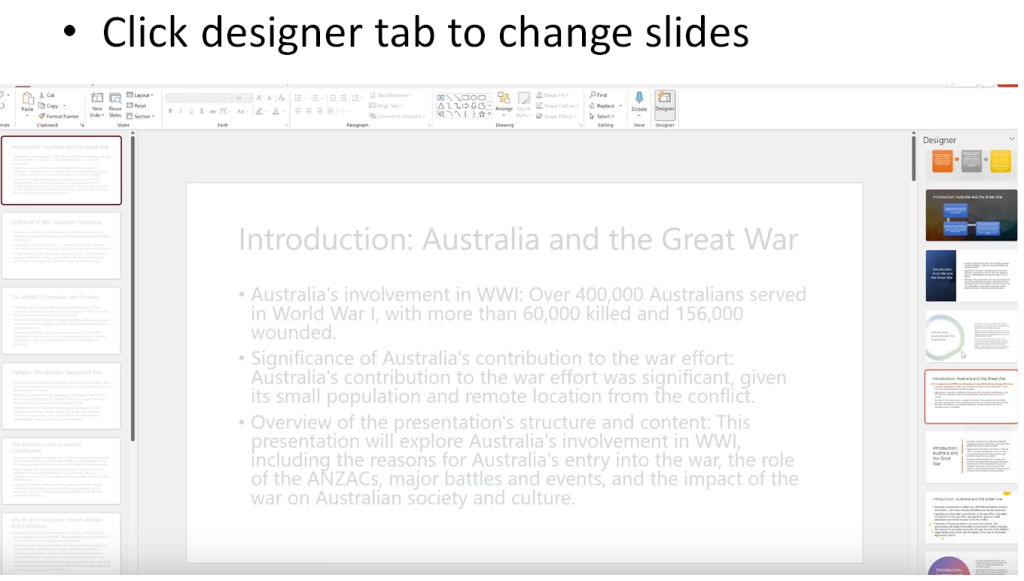Decrease the list indent level
The width and height of the screenshot is (1024, 581).
(x=332, y=98)
